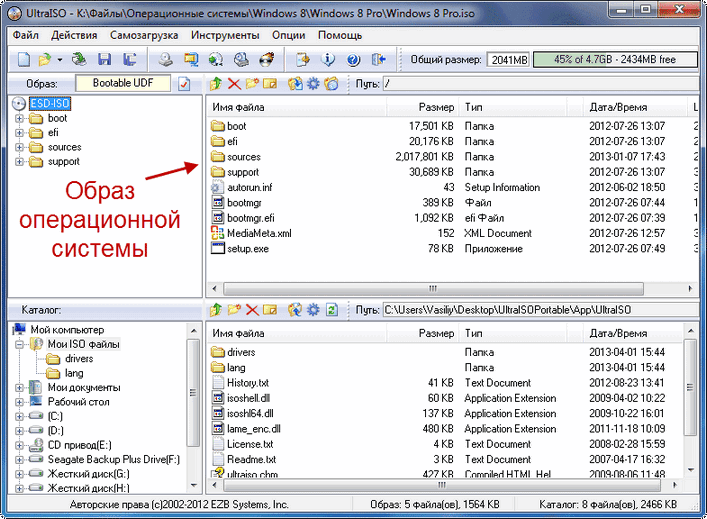The image size is (707, 519).
Task: Click the capacity bar 45% of 4.7GB
Action: 615,60
